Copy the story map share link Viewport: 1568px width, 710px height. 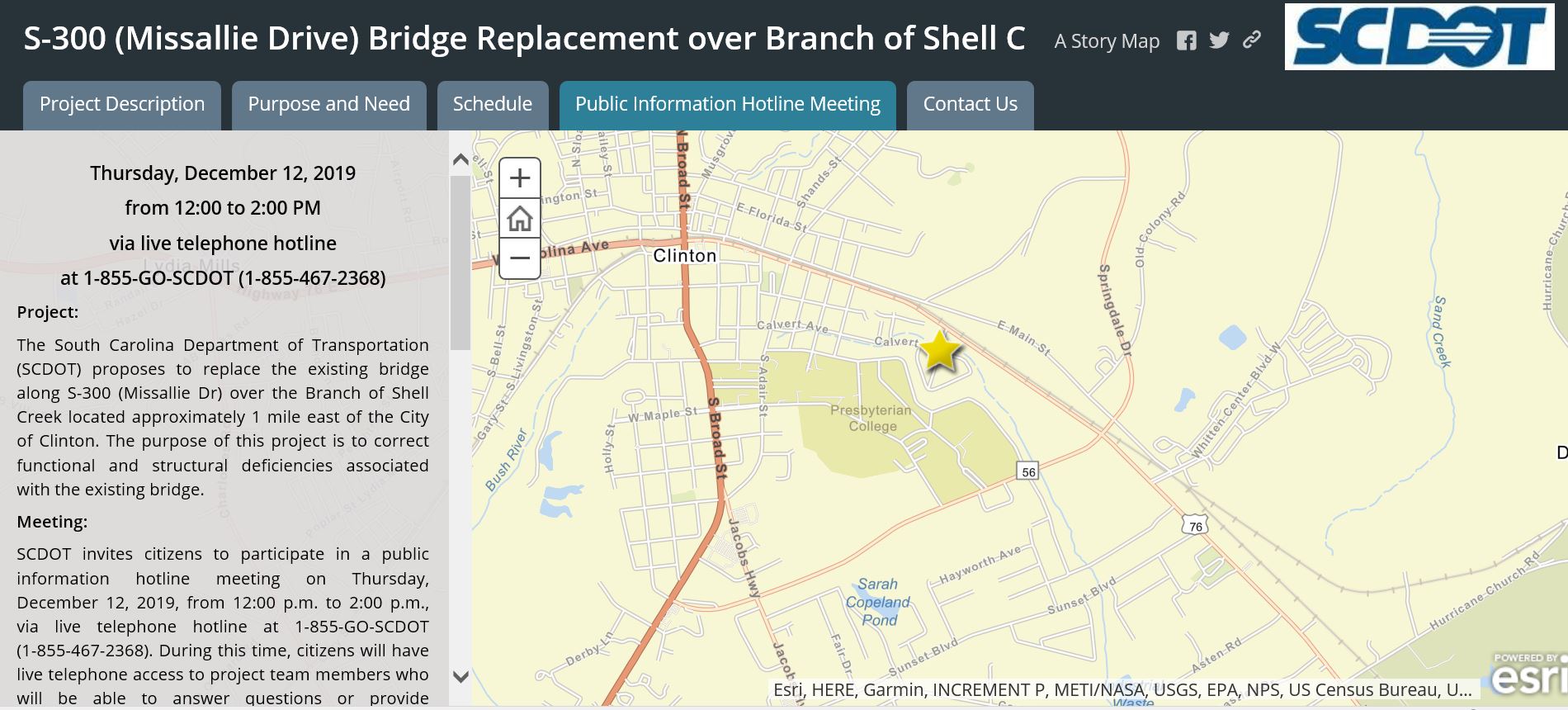pyautogui.click(x=1252, y=40)
